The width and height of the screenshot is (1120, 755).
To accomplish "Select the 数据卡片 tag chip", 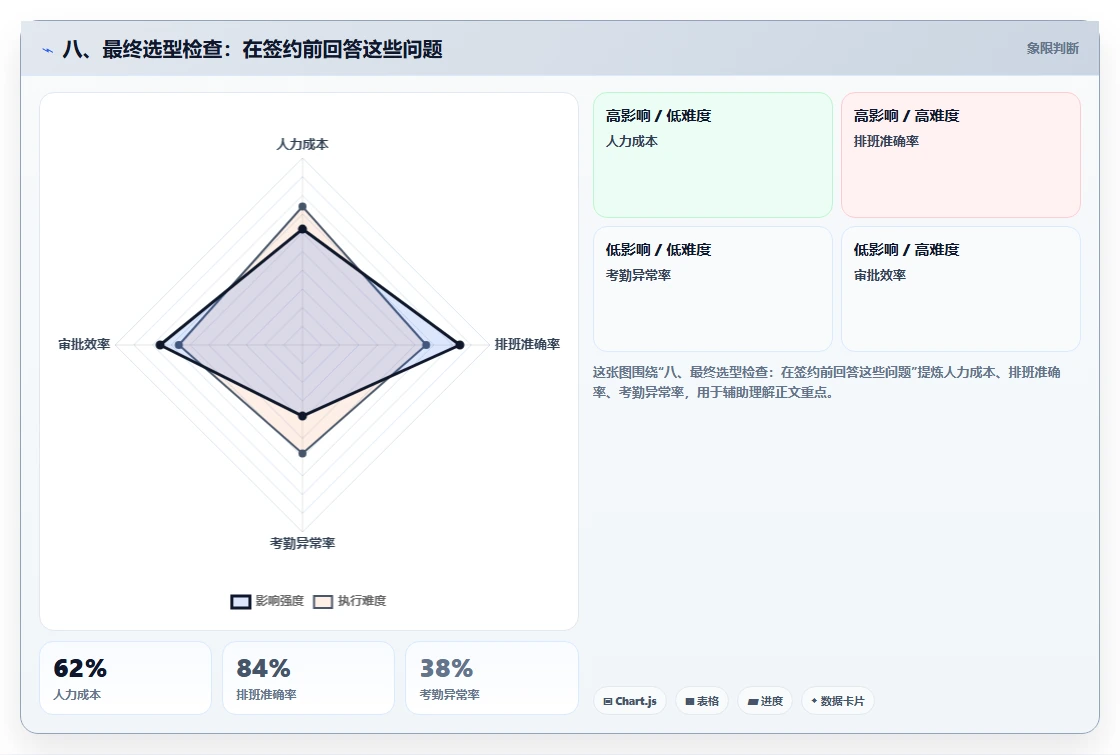I will (x=838, y=701).
